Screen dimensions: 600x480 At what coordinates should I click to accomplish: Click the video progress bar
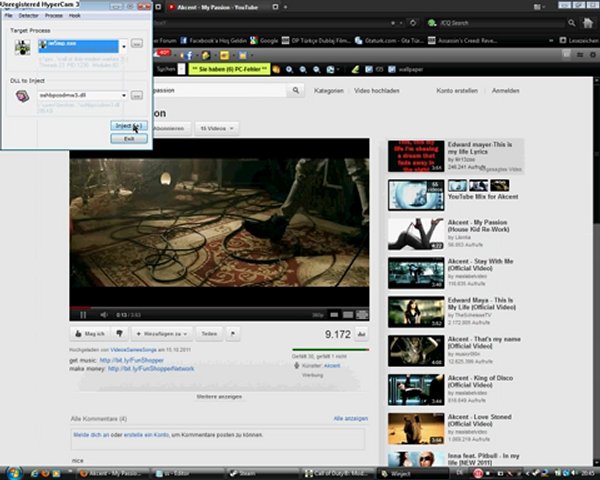click(x=220, y=305)
